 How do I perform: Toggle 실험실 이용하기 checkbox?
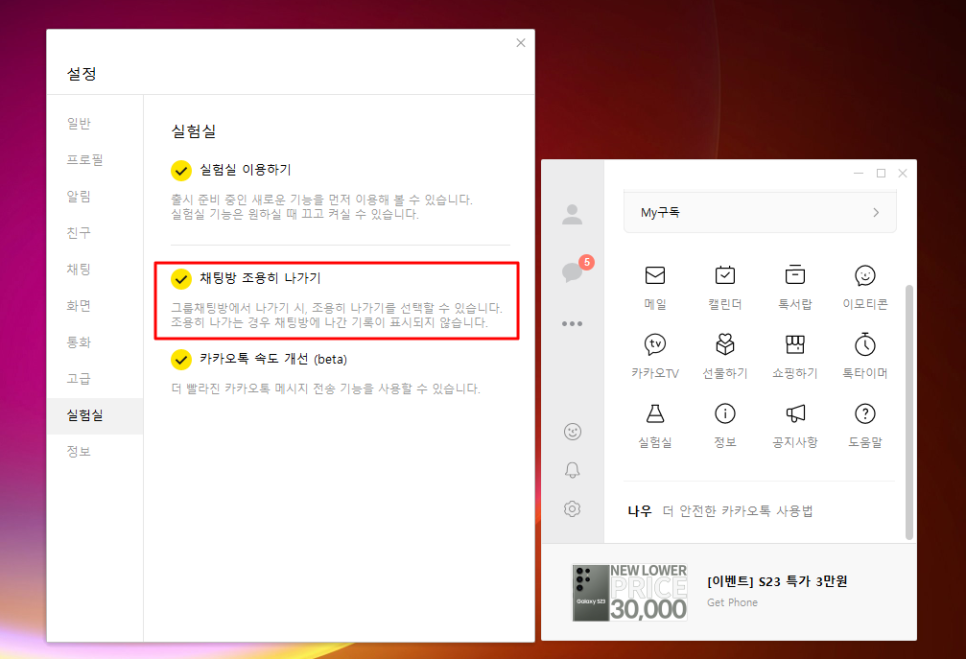click(181, 171)
